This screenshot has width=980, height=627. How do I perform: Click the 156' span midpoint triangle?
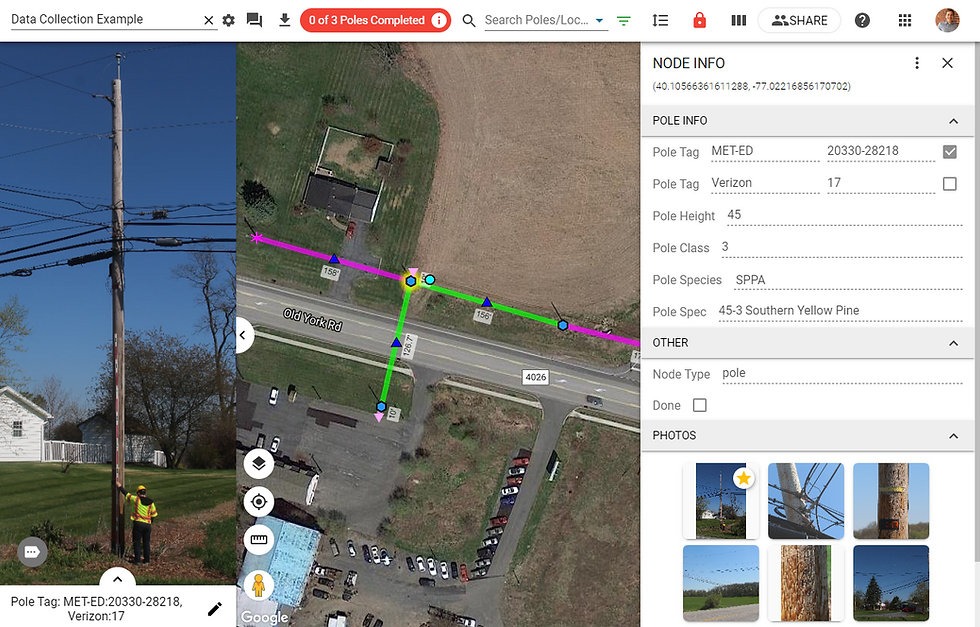coord(487,303)
